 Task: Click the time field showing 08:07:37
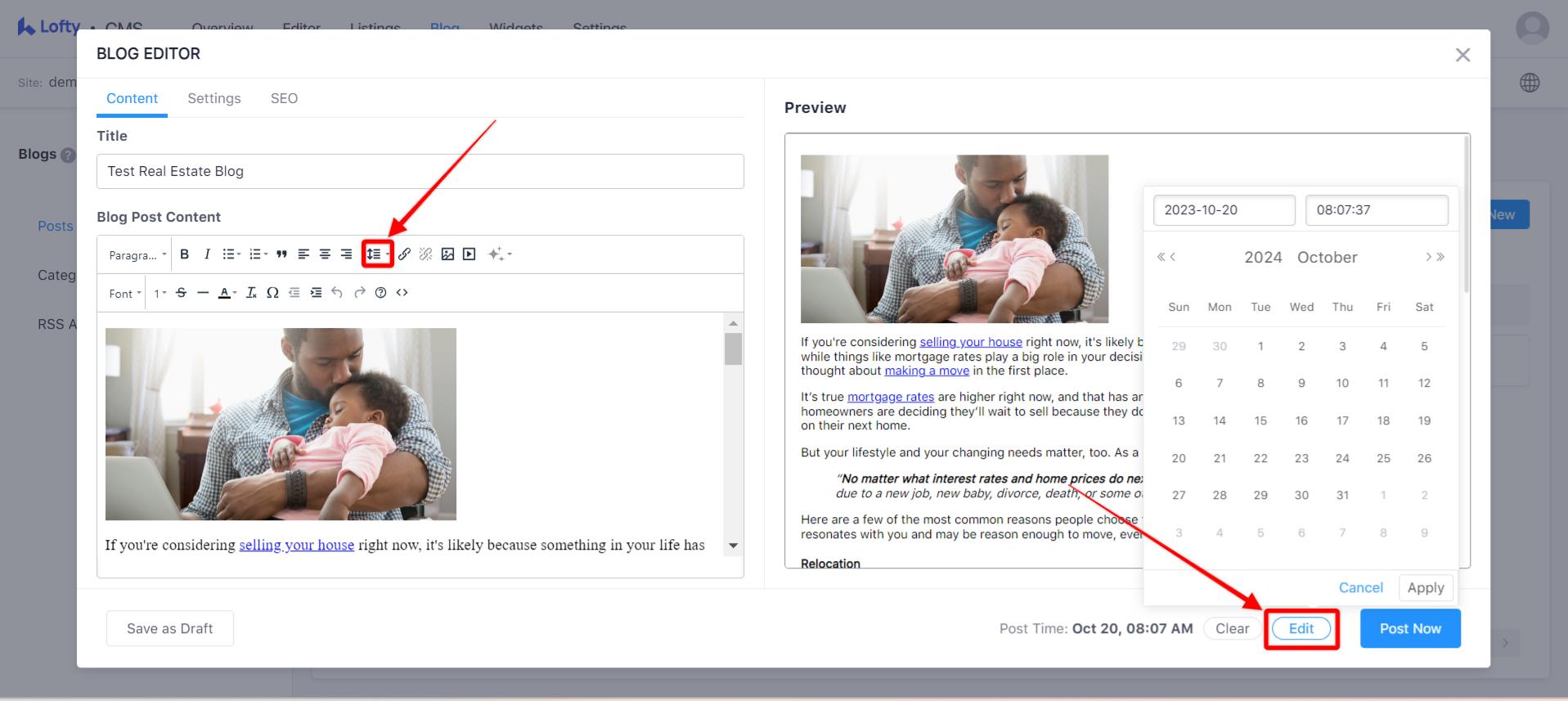(1377, 210)
